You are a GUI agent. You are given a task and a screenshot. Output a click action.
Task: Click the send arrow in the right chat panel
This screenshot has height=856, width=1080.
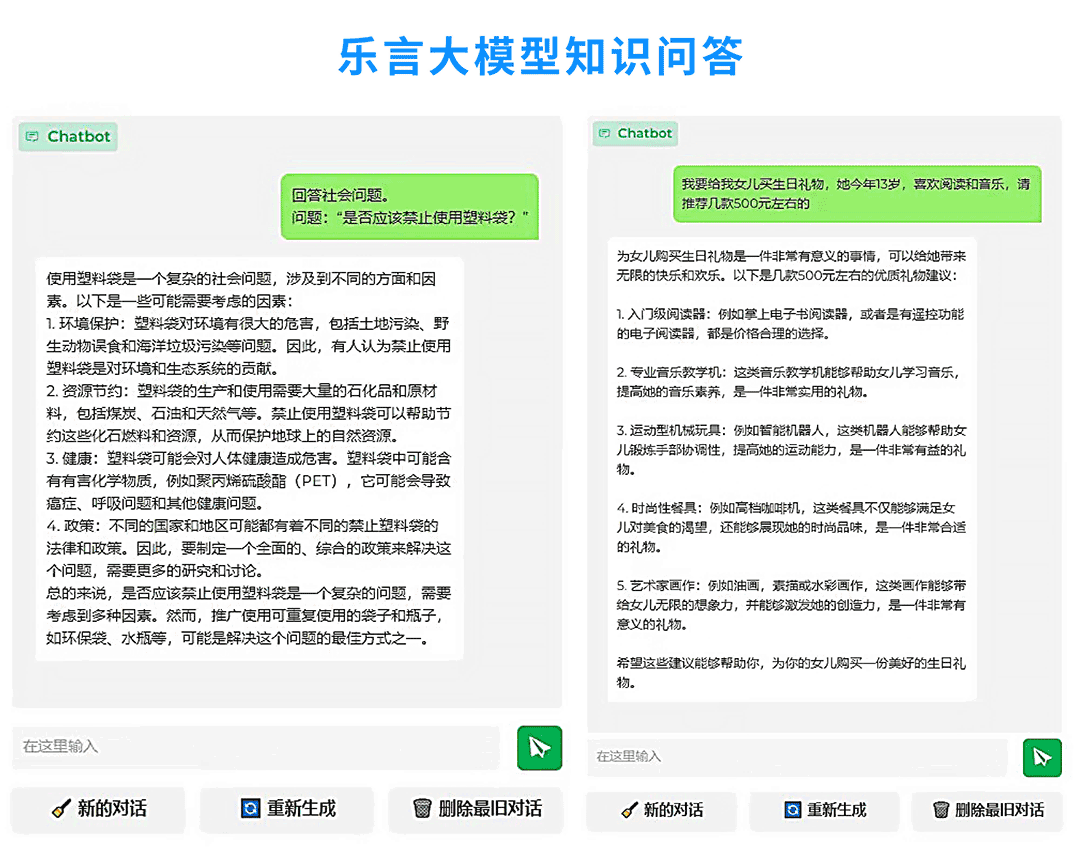click(1042, 757)
